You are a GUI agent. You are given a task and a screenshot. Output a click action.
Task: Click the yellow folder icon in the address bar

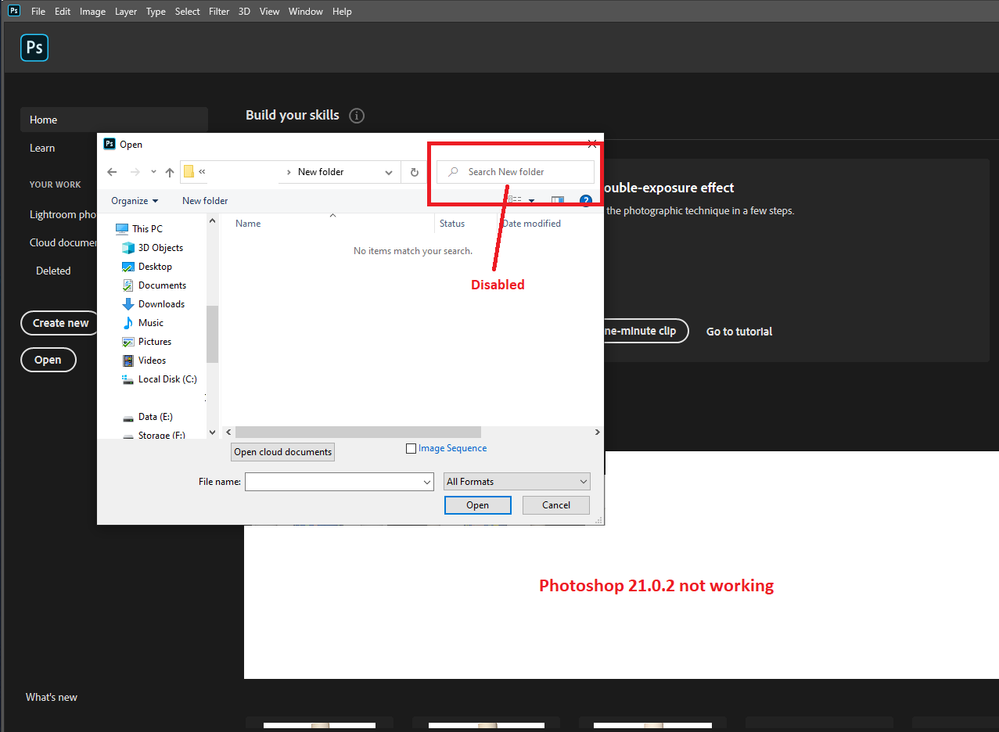pyautogui.click(x=188, y=171)
